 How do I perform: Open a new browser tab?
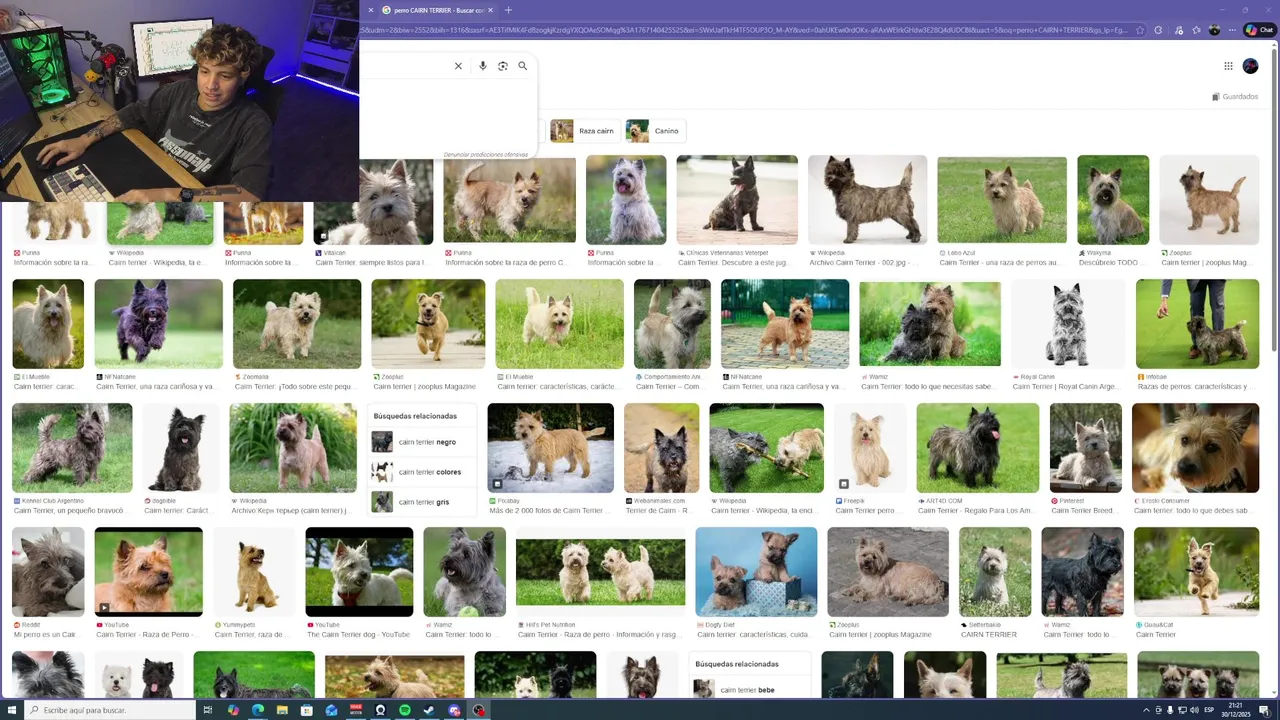[508, 10]
